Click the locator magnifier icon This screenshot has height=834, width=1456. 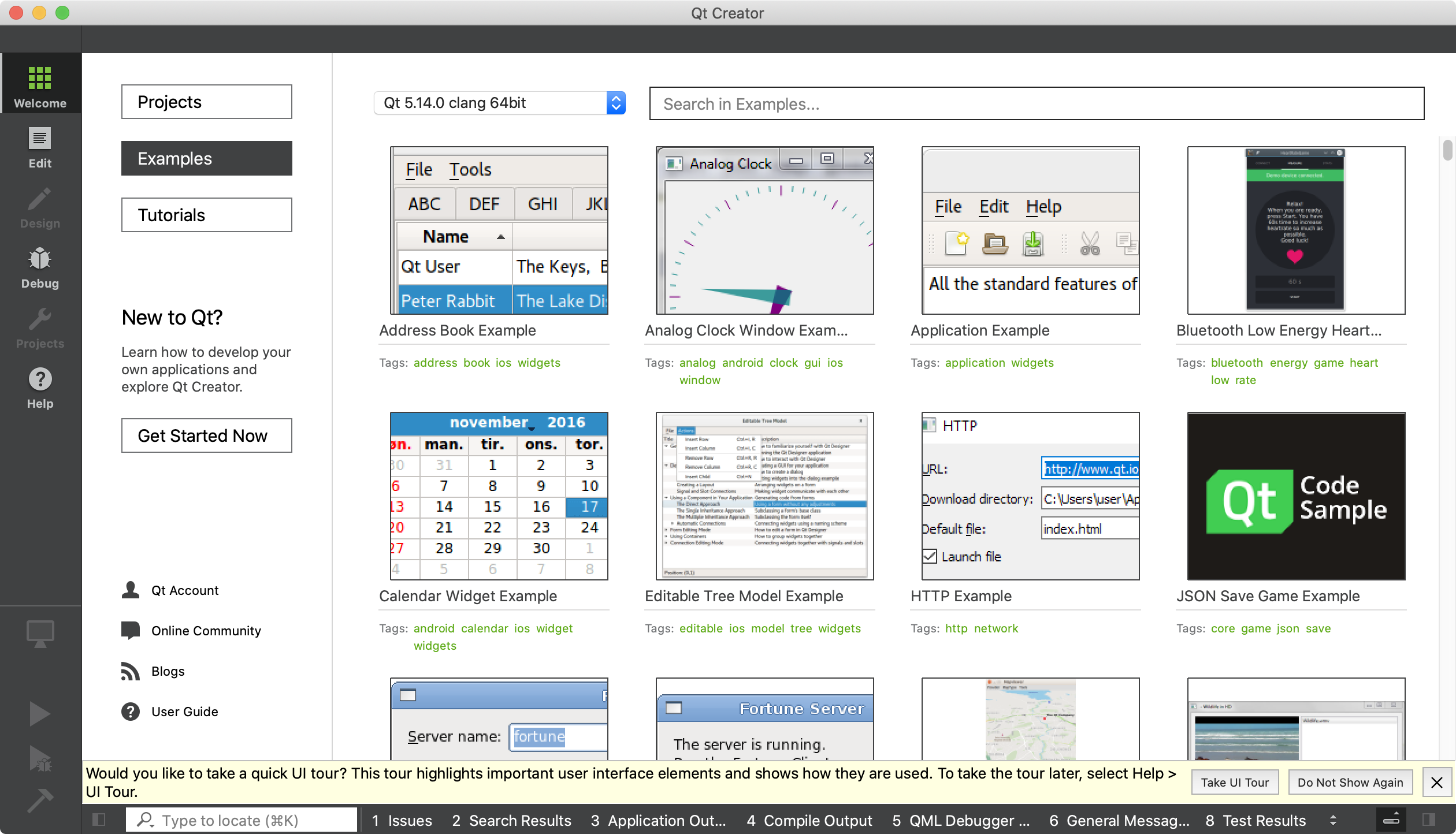(x=144, y=820)
